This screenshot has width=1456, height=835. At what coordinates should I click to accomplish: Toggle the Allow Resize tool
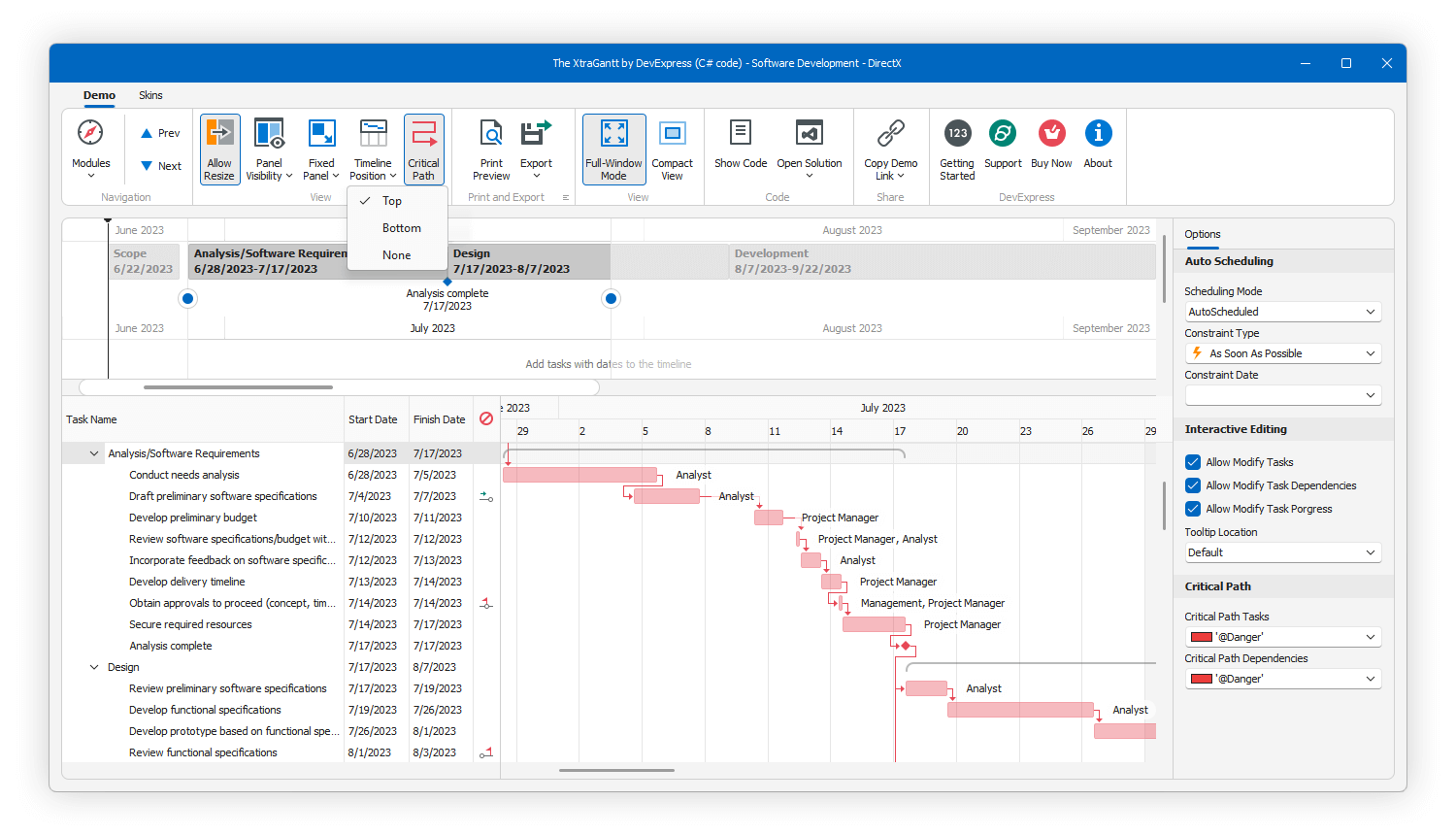click(x=219, y=147)
